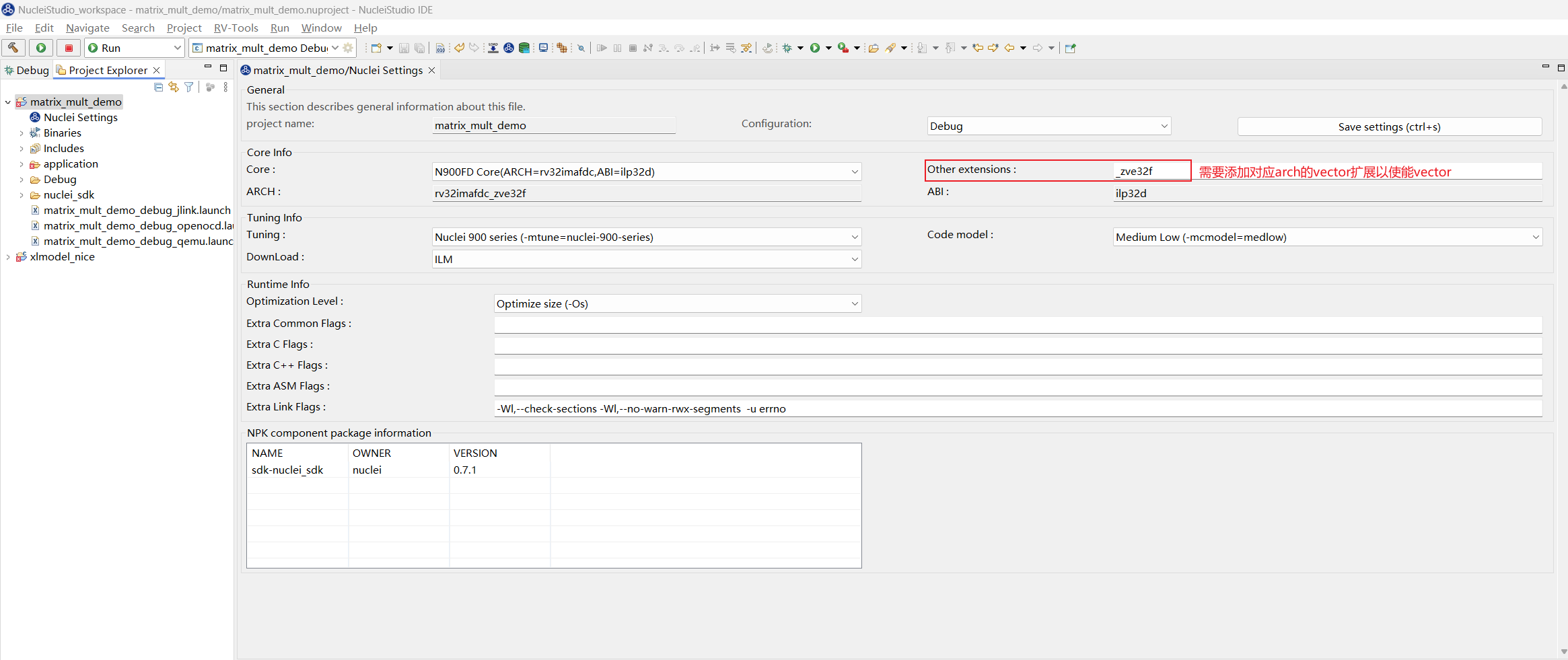Select matrix_mult_demo_debug_qemu.launch file
Viewport: 1568px width, 660px height.
[138, 242]
